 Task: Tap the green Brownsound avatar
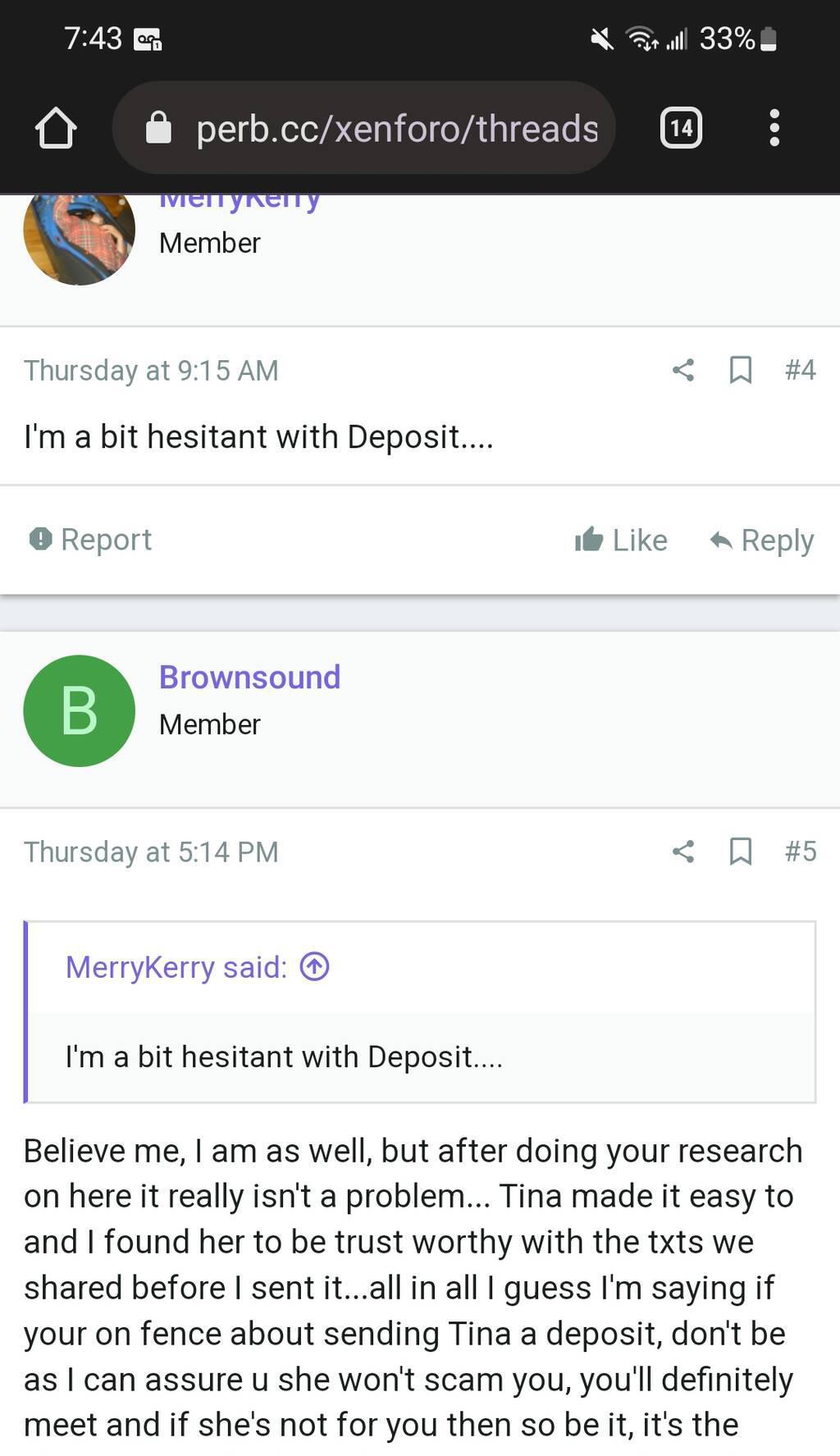tap(79, 710)
